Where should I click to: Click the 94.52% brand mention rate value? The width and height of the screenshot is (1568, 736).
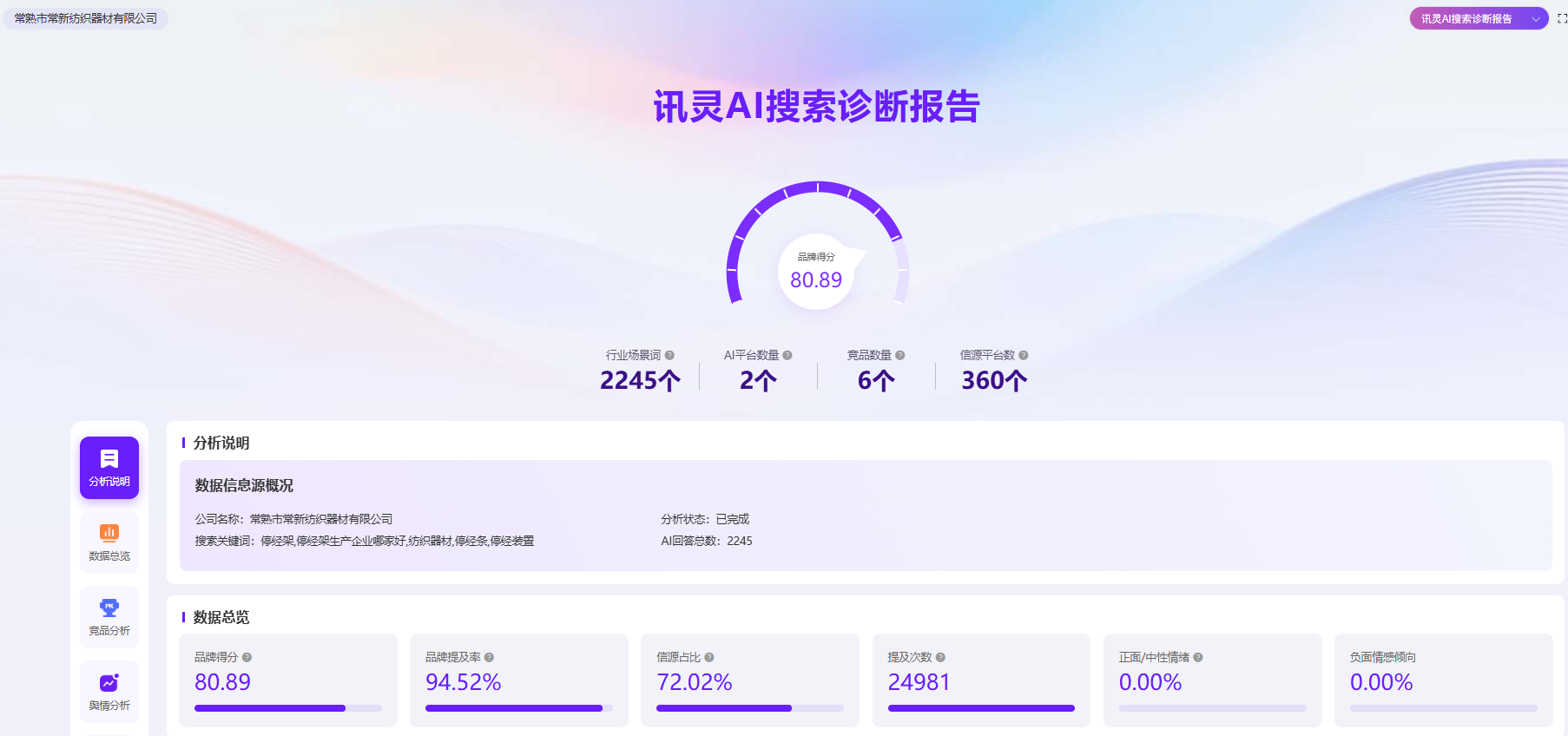464,682
